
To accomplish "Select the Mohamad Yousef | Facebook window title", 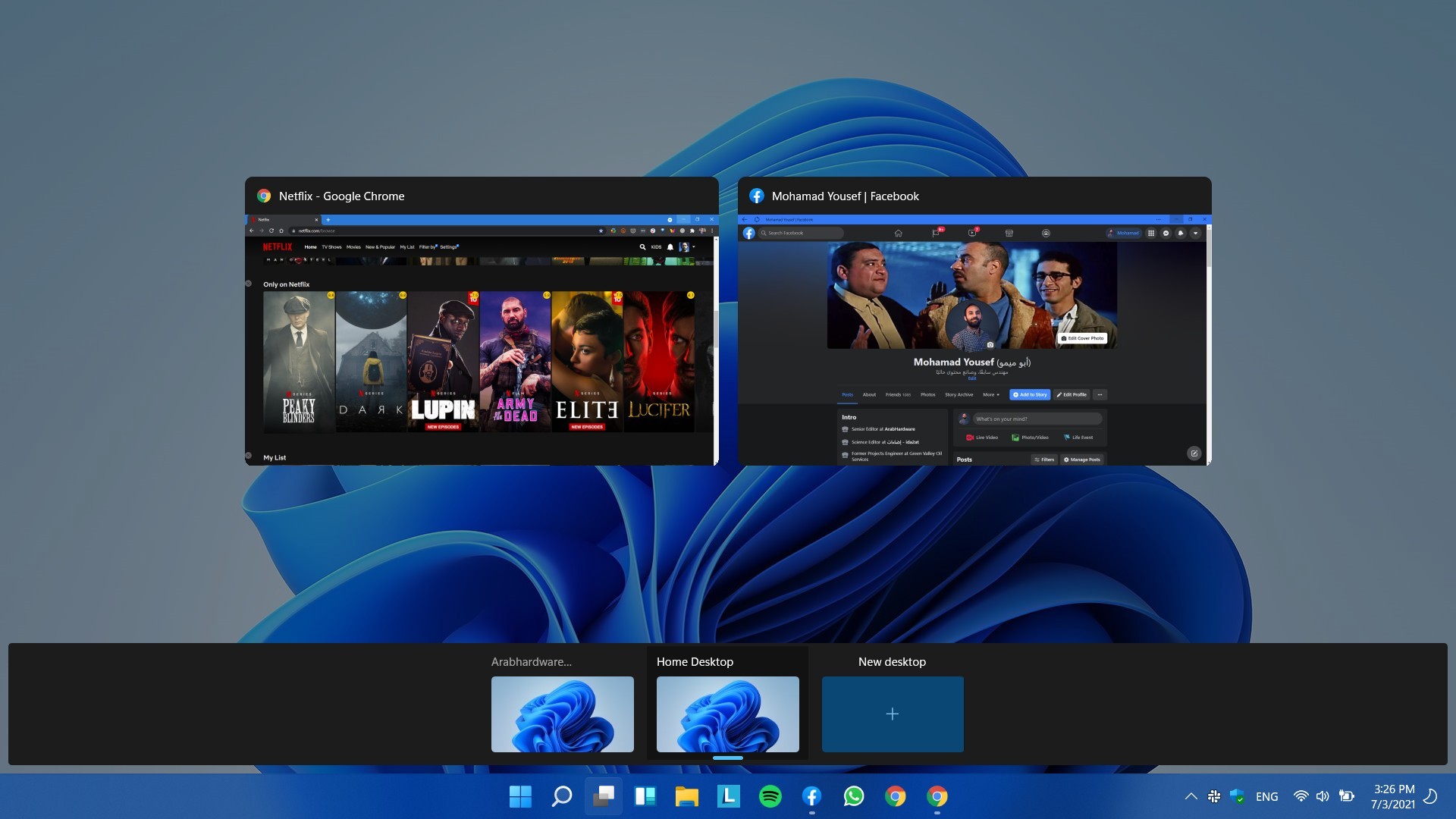I will 845,196.
